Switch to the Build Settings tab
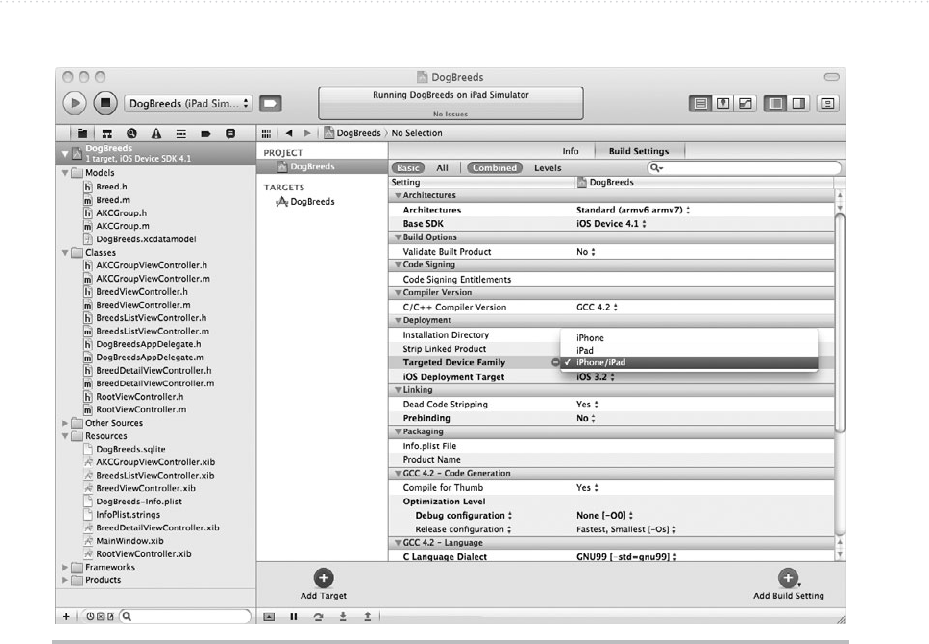This screenshot has width=929, height=644. (x=639, y=151)
